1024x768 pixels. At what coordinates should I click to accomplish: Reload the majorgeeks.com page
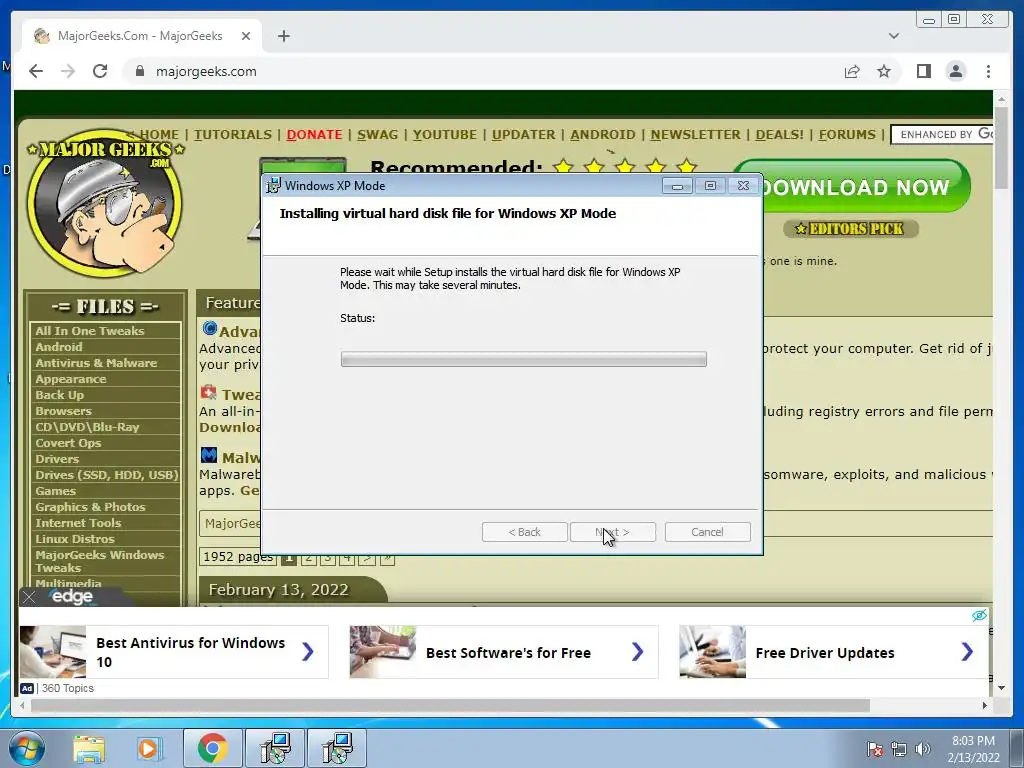pyautogui.click(x=100, y=71)
